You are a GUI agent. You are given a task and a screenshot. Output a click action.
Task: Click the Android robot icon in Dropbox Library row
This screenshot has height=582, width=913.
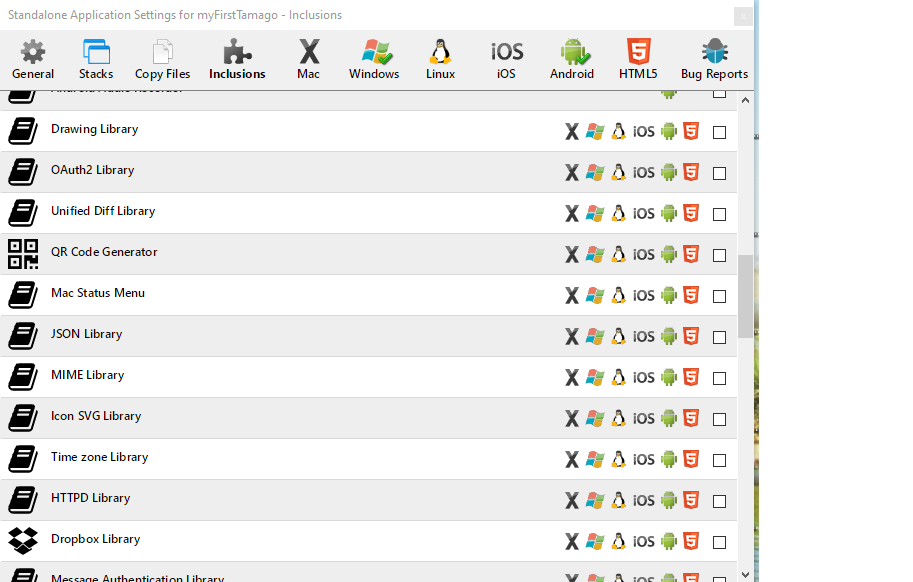[x=668, y=541]
